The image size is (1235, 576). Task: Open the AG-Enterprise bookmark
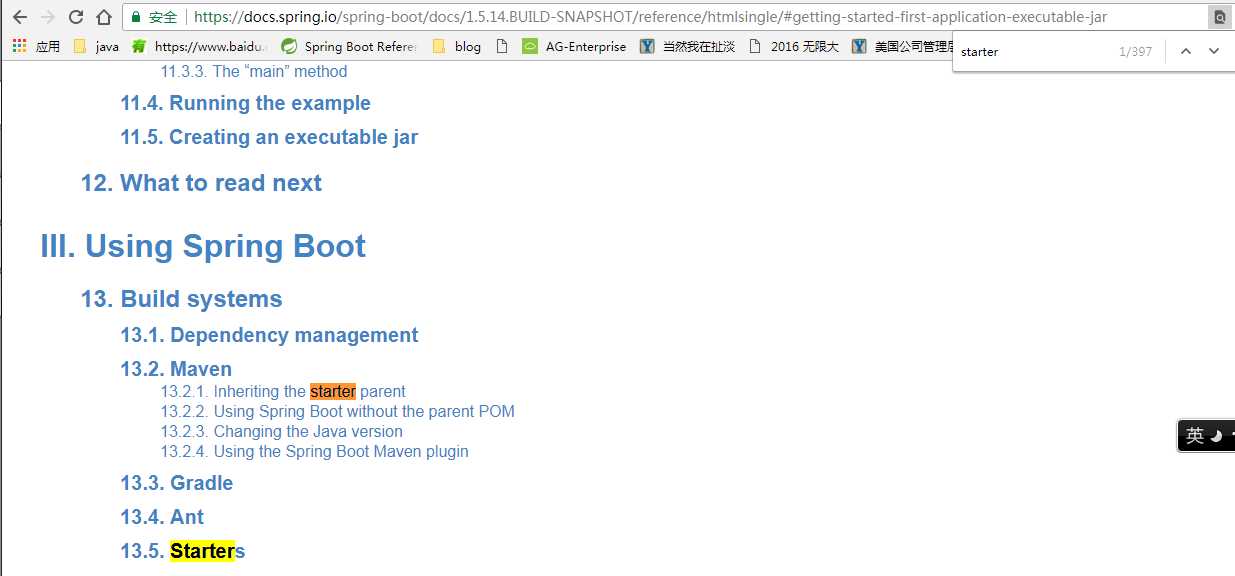coord(575,46)
